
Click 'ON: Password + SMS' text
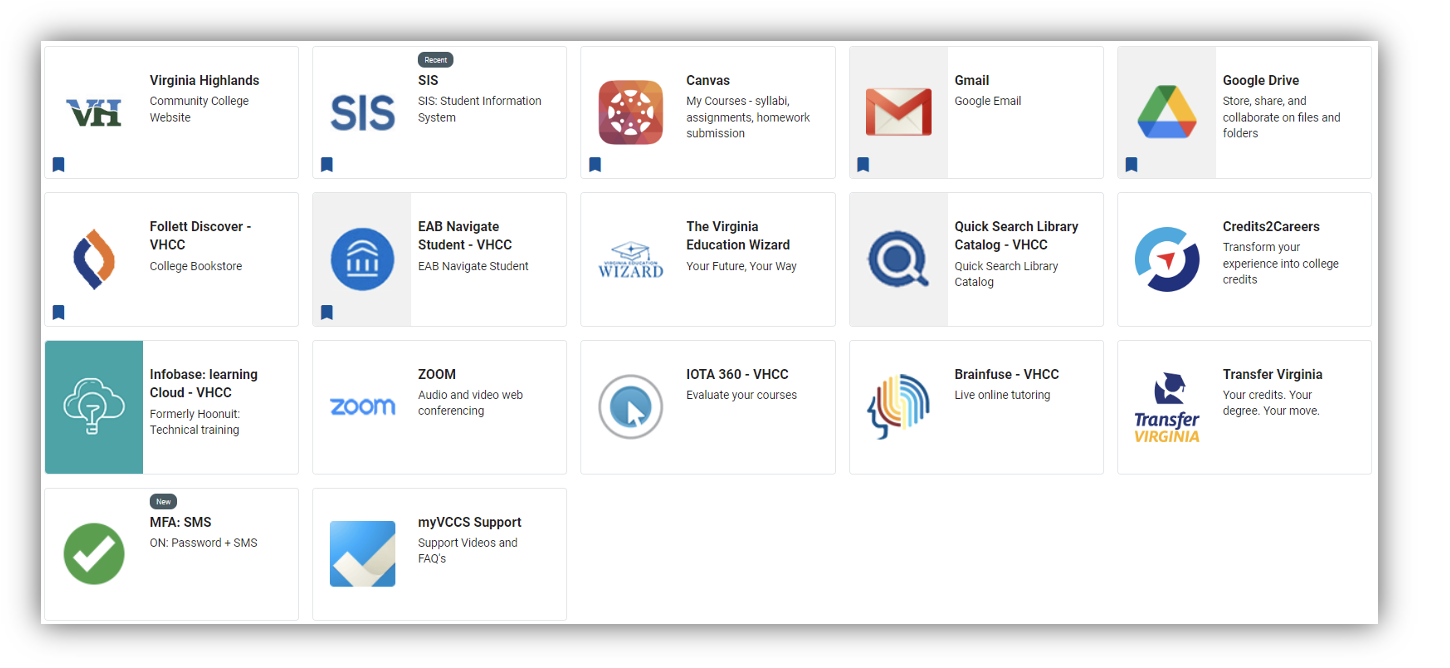[x=204, y=543]
